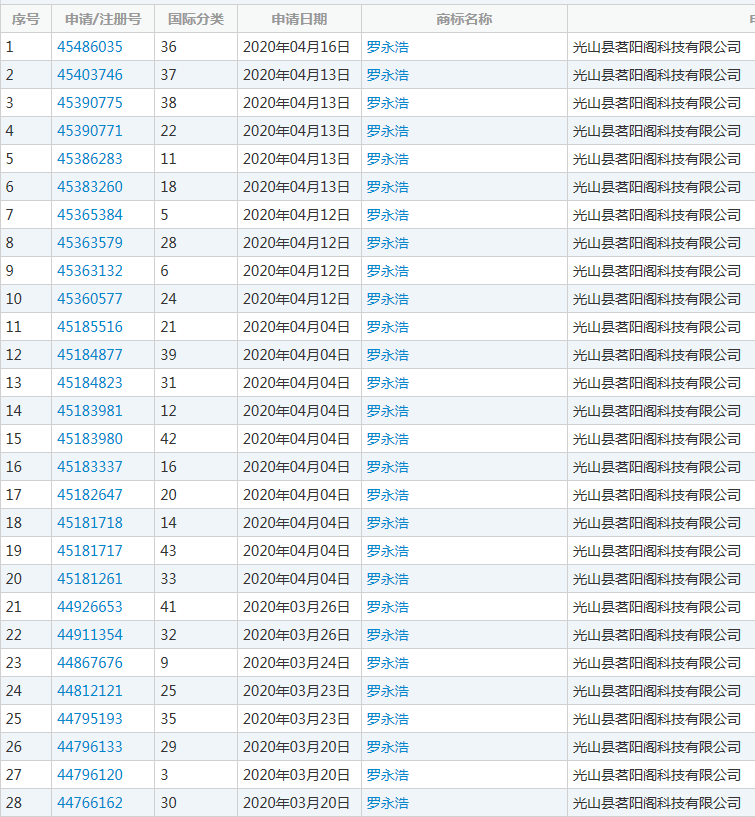755x817 pixels.
Task: Open registration number 45403746 link
Action: click(90, 75)
